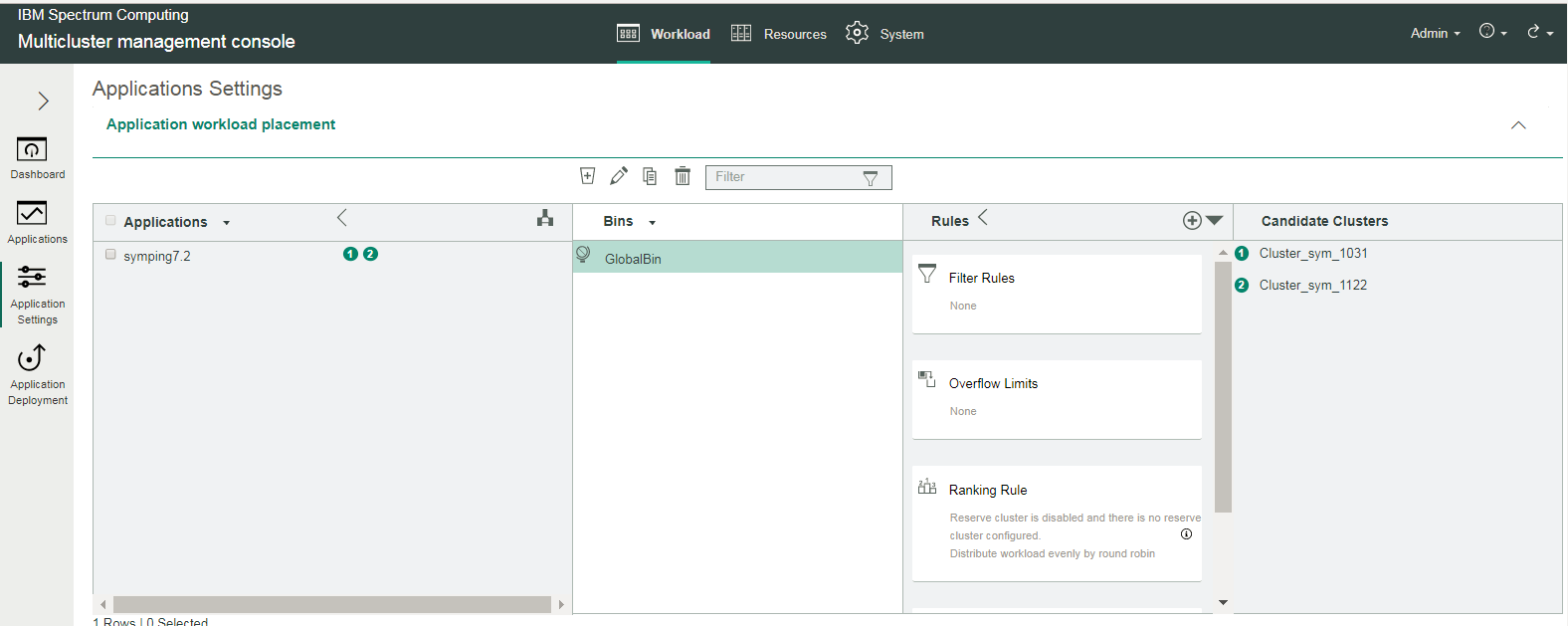Viewport: 1568px width, 626px height.
Task: Click the Applications horizontal scrollbar thumb
Action: (332, 605)
